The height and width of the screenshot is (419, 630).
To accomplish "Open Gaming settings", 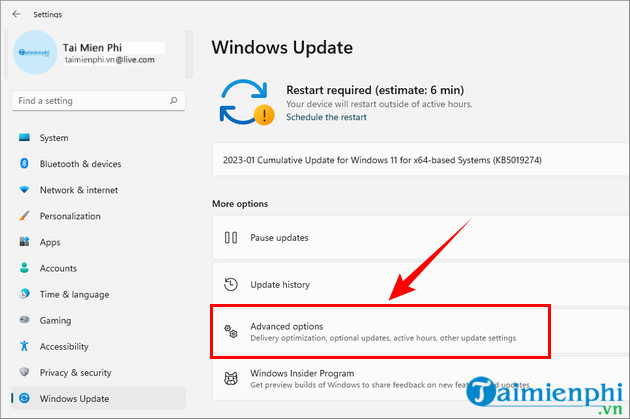I will click(98, 321).
